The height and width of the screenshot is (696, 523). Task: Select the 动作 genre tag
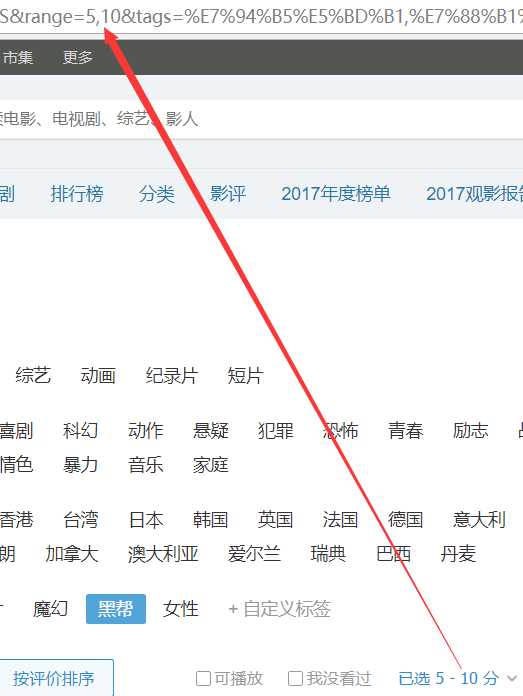click(x=146, y=431)
